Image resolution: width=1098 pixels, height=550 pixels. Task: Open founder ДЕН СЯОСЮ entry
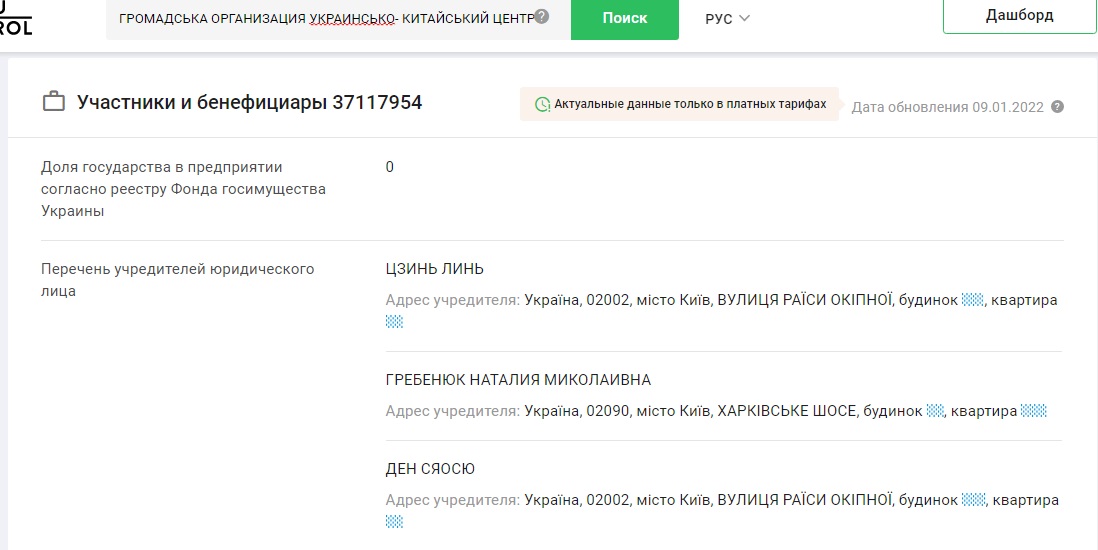point(430,469)
